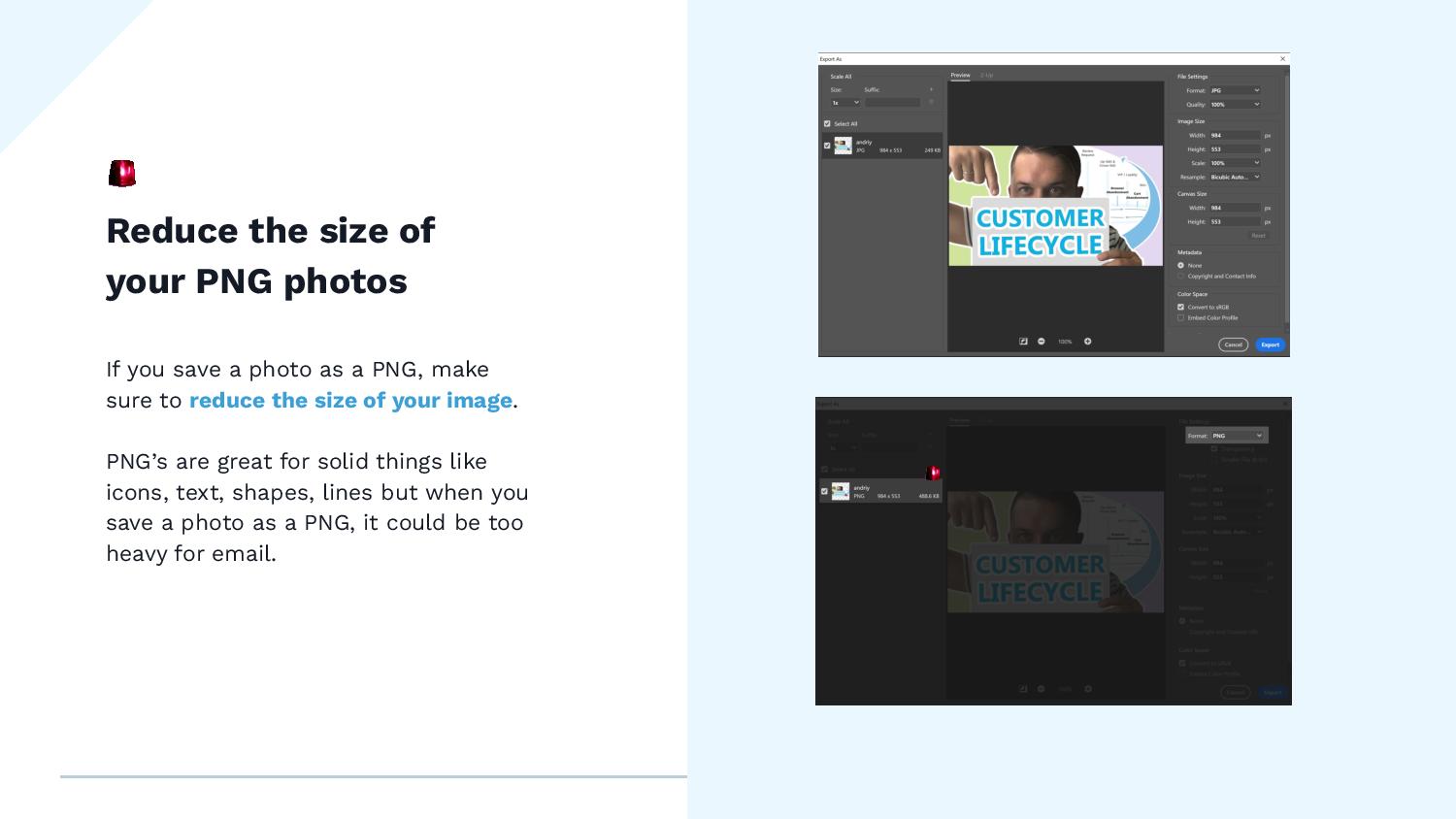Screen dimensions: 1456x819
Task: Click zoom in icon in dimmed PNG dialog
Action: 1088,689
